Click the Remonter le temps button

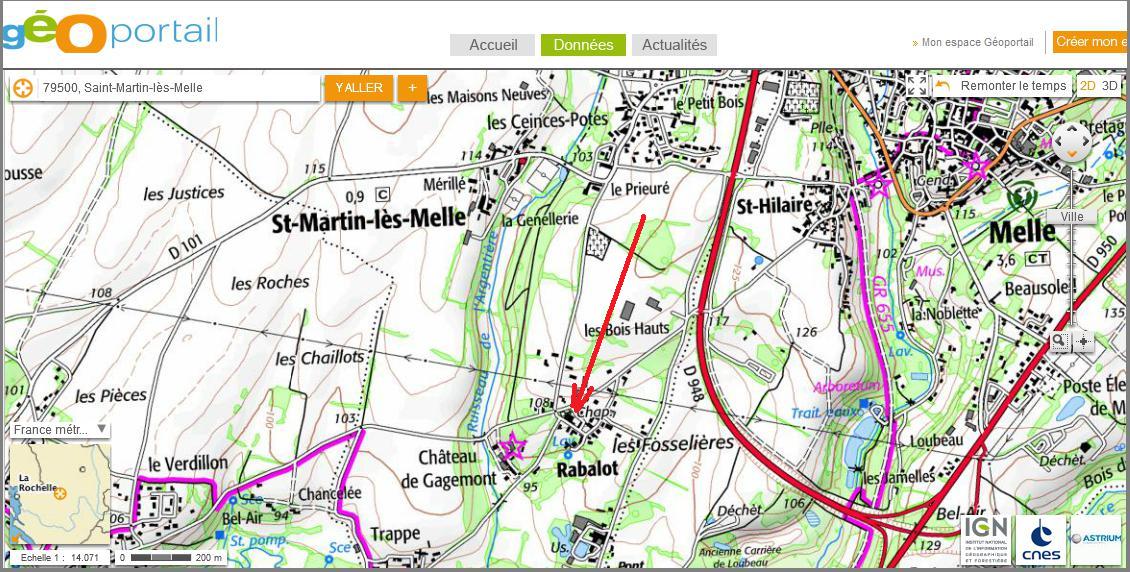click(x=1002, y=86)
